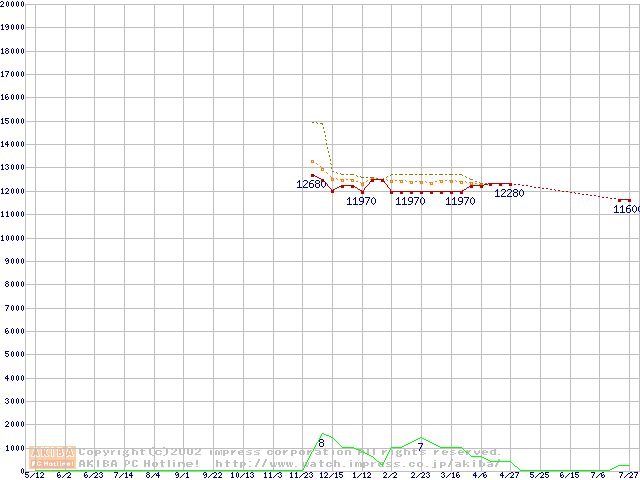Click the AKIBA logo icon
Screen dimensions: 640x480
pos(53,458)
